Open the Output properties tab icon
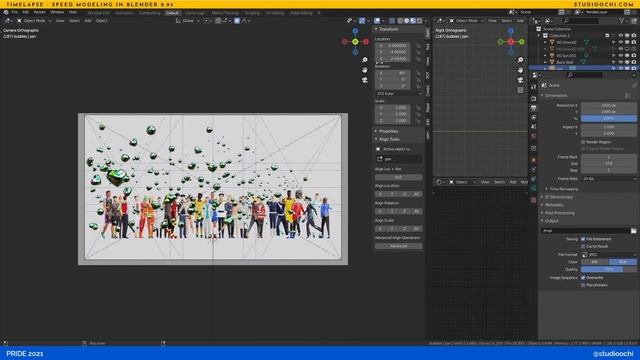Screen dimensions: 640x360 tap(533, 108)
